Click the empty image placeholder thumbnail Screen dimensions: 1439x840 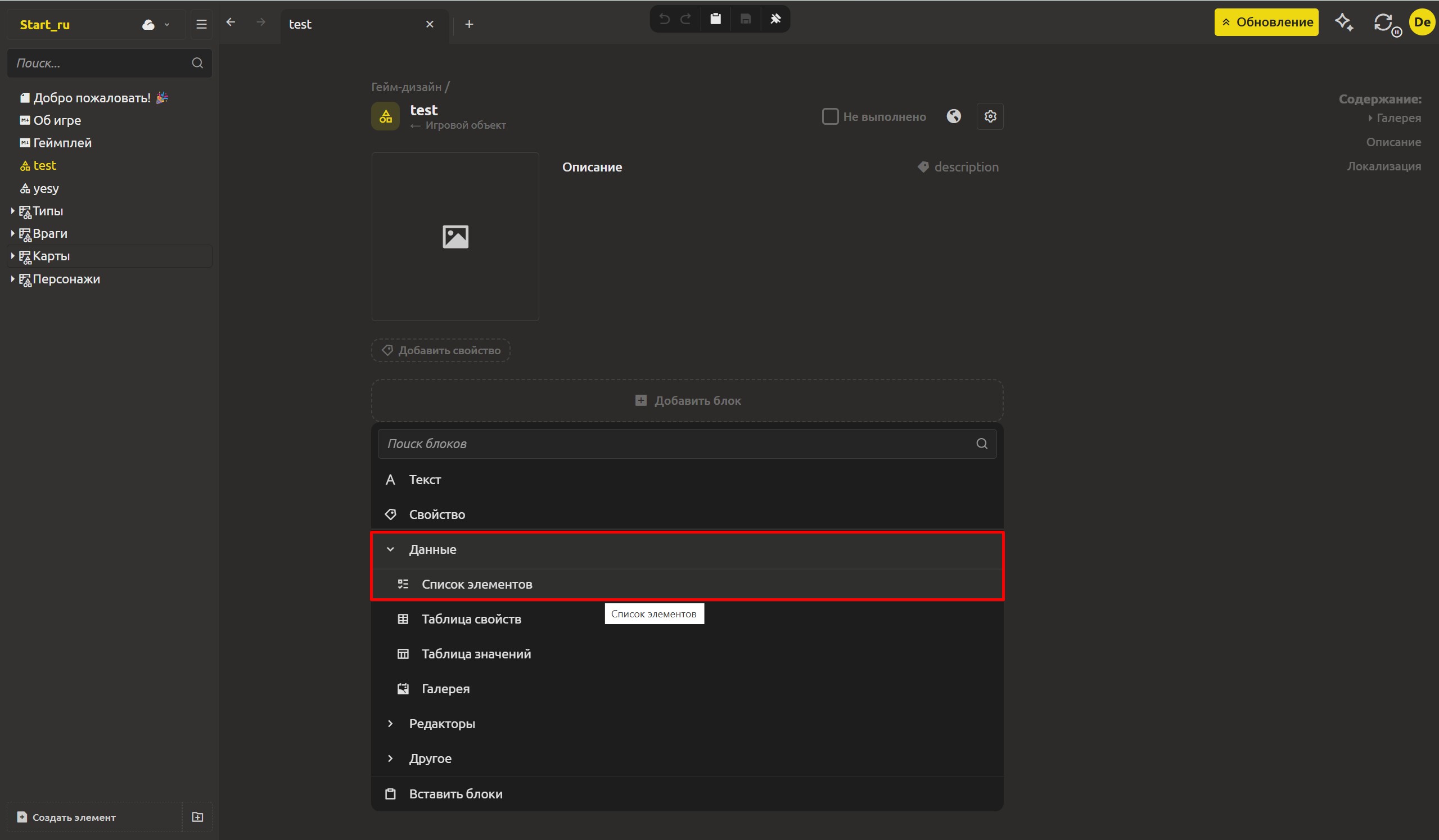pyautogui.click(x=455, y=236)
